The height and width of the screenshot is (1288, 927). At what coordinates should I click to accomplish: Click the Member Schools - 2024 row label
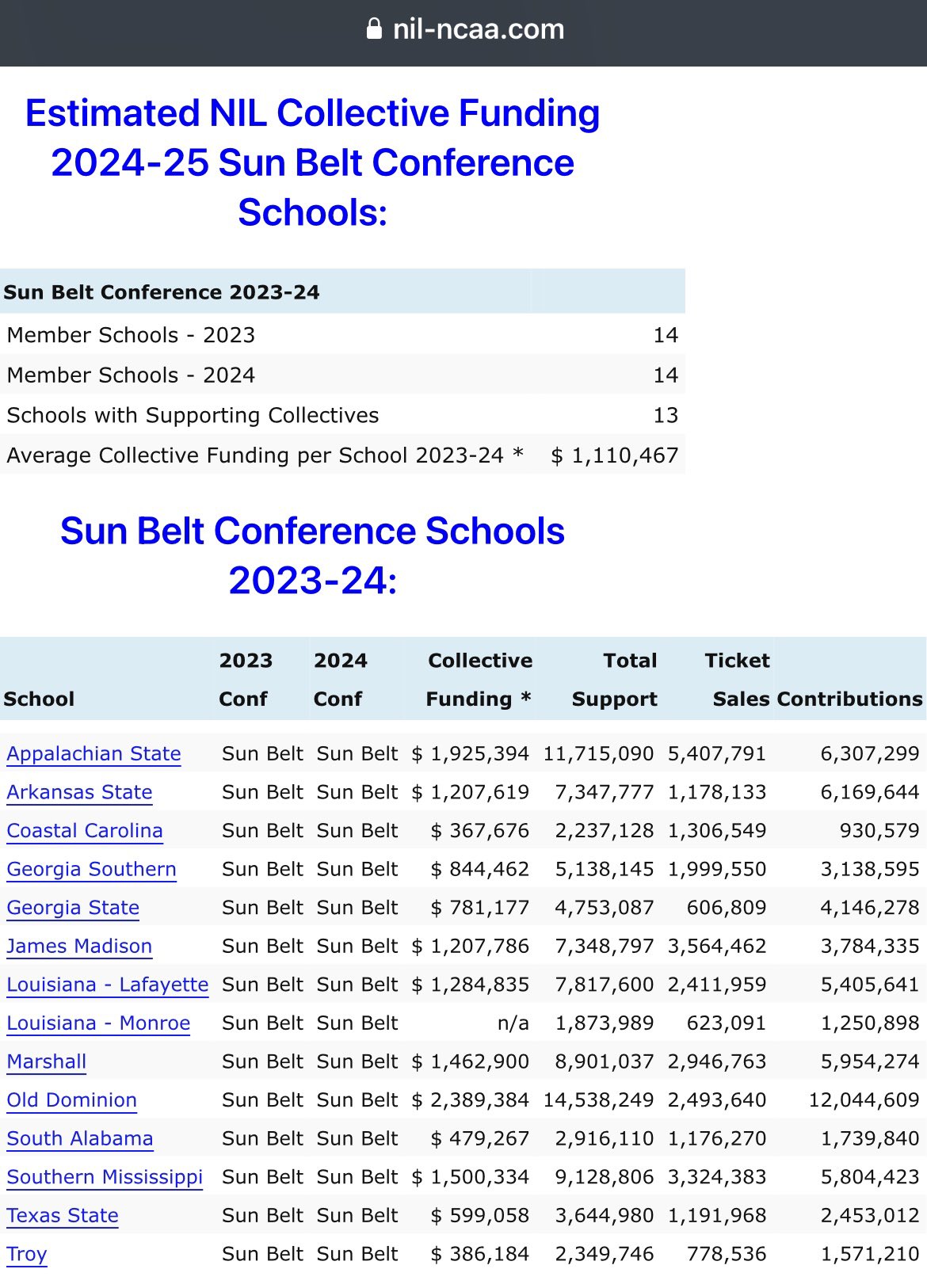131,375
